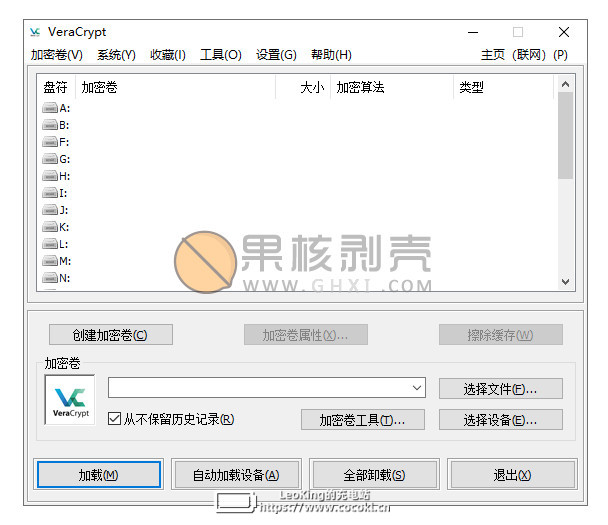The image size is (608, 525).
Task: Select drive slot M: icon
Action: point(50,261)
